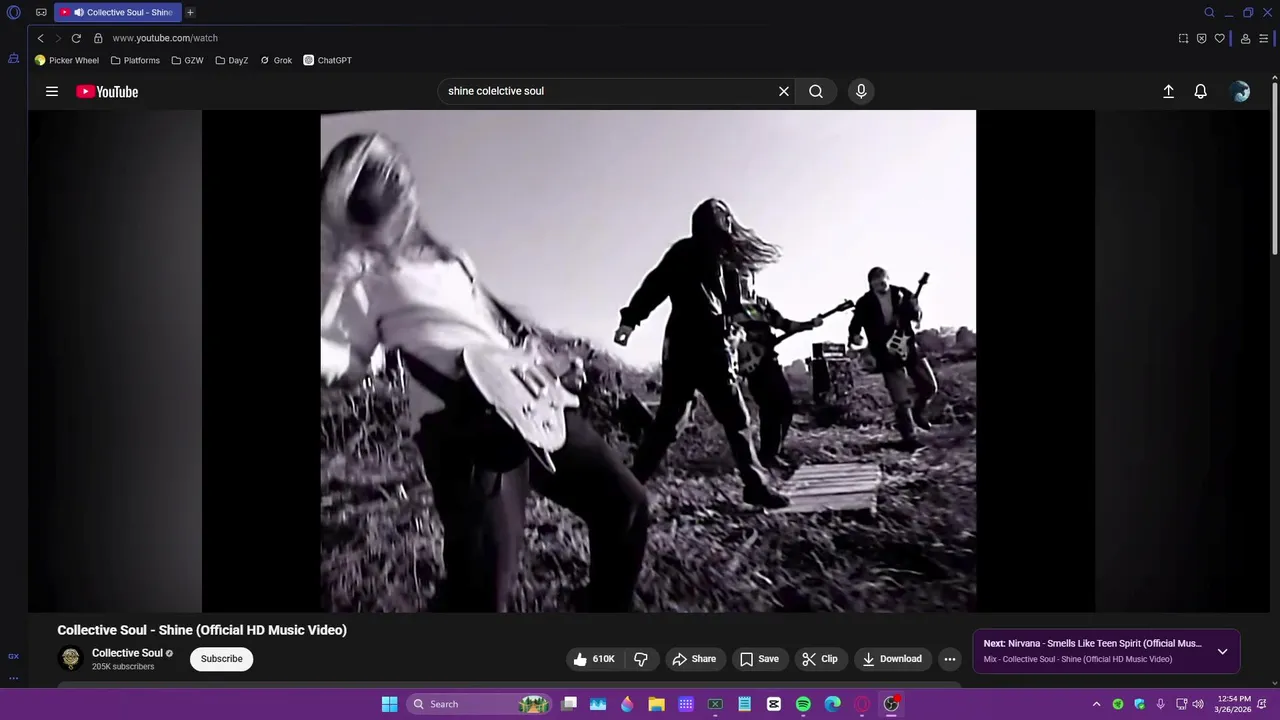Open the Create upload icon
The image size is (1280, 720).
tap(1168, 91)
